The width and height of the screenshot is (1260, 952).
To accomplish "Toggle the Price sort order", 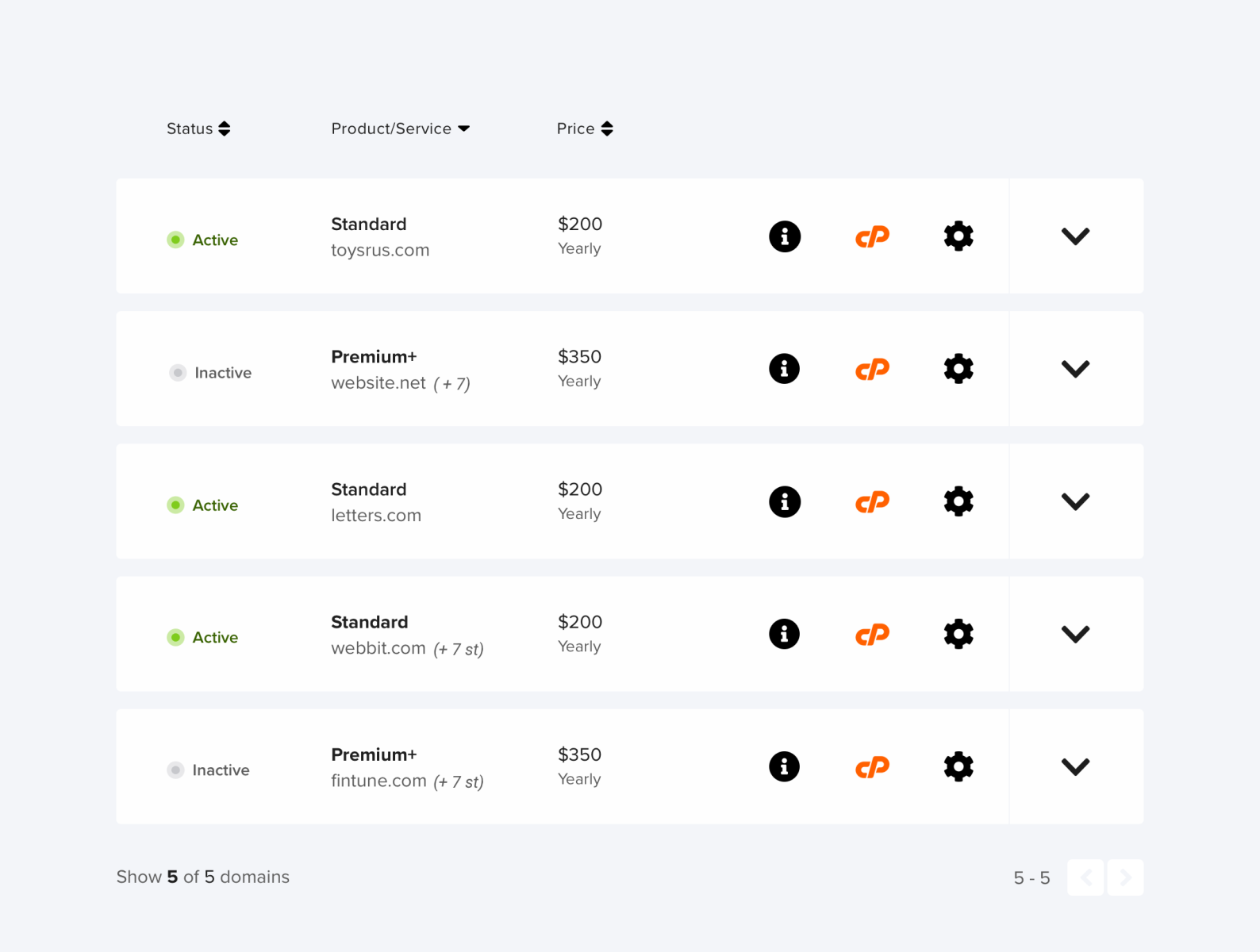I will (585, 128).
